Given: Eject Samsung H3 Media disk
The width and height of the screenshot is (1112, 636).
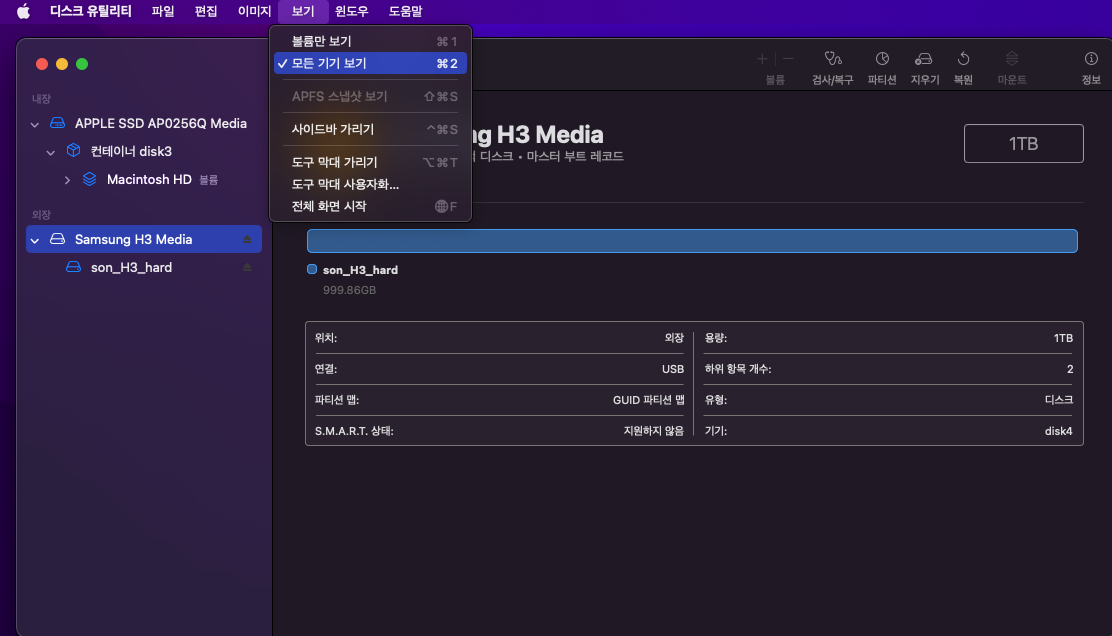Looking at the screenshot, I should pos(247,240).
